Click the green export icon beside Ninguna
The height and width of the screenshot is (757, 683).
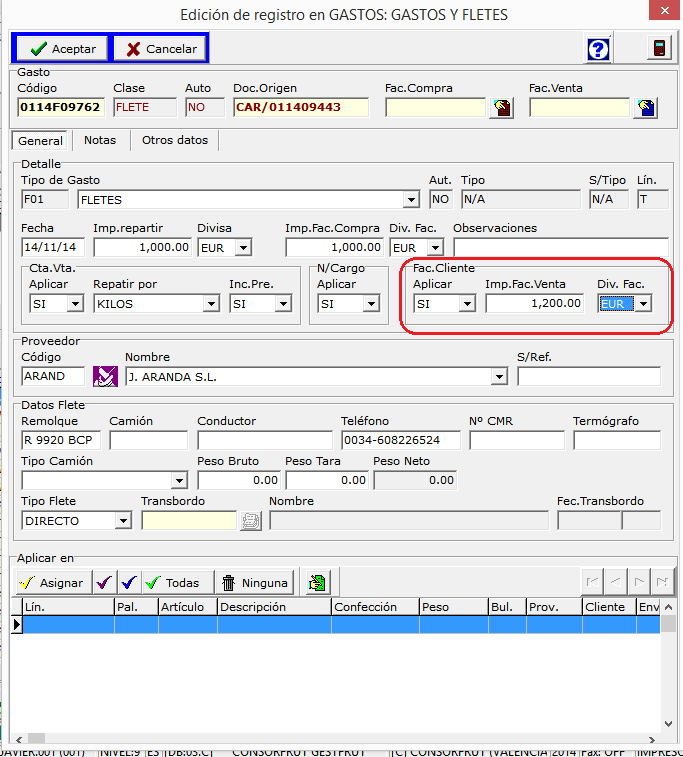click(x=317, y=583)
